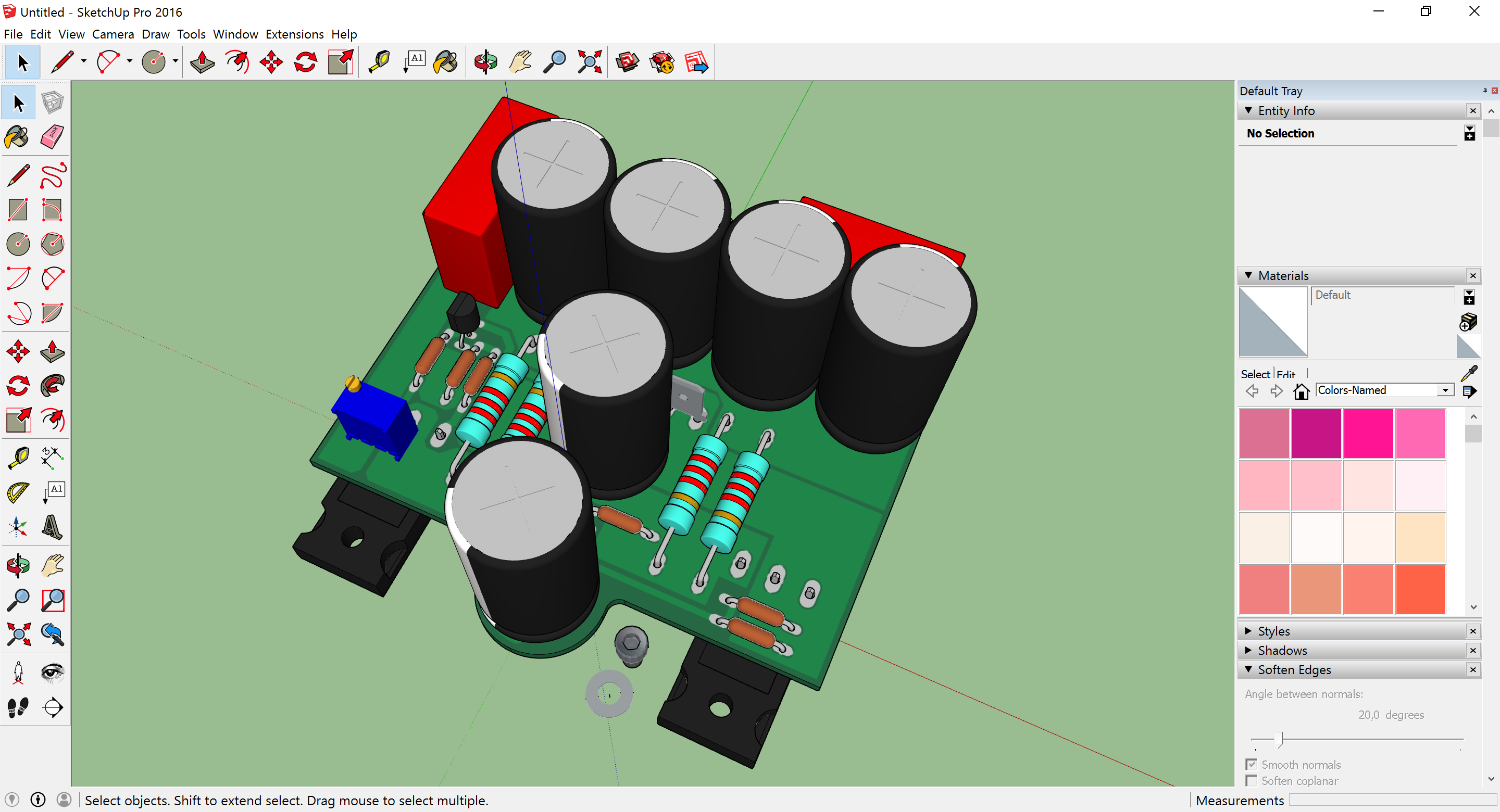Select the Make Component tool in left toolbar
This screenshot has width=1500, height=812.
53,103
